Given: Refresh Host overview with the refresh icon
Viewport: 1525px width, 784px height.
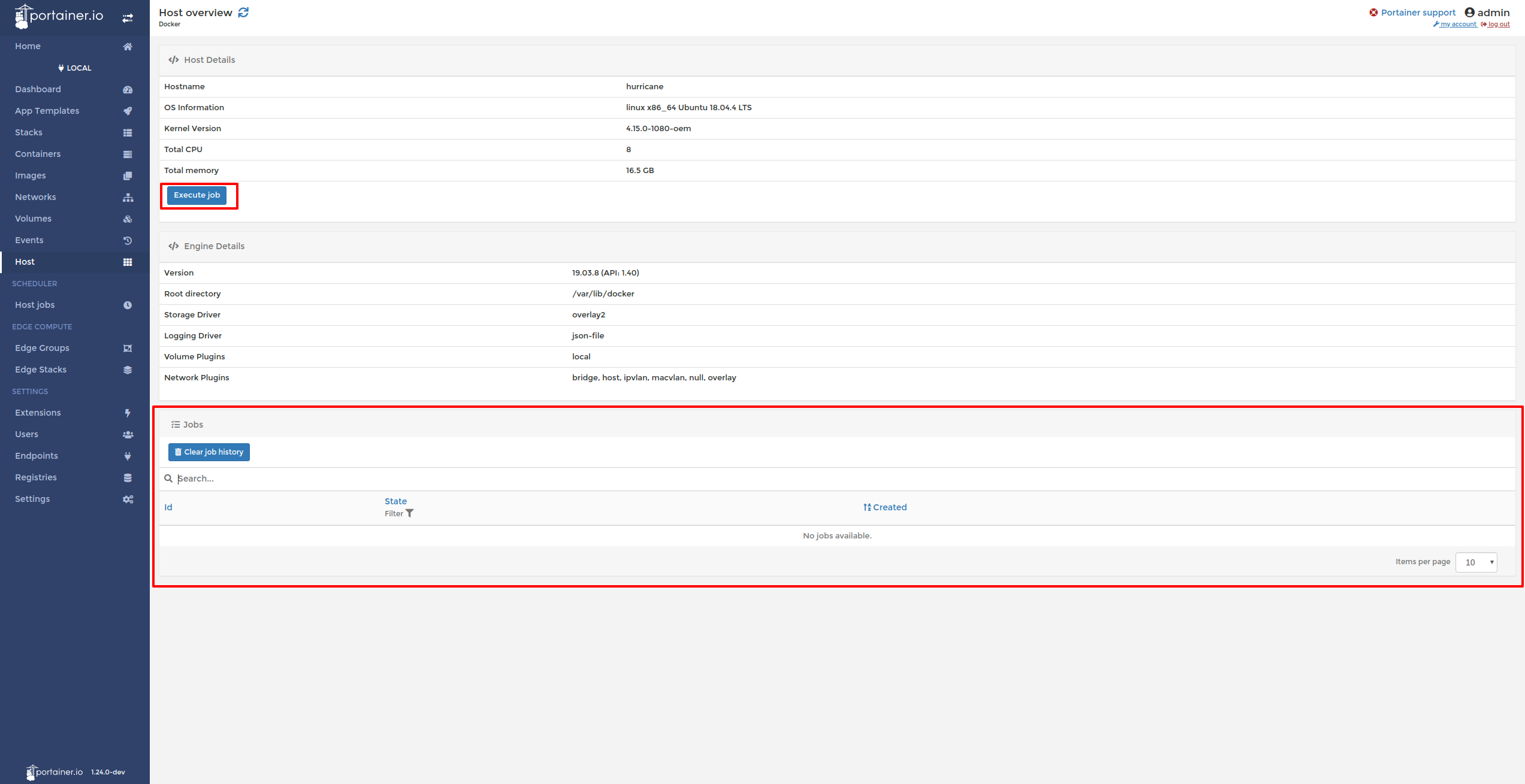Looking at the screenshot, I should point(243,12).
